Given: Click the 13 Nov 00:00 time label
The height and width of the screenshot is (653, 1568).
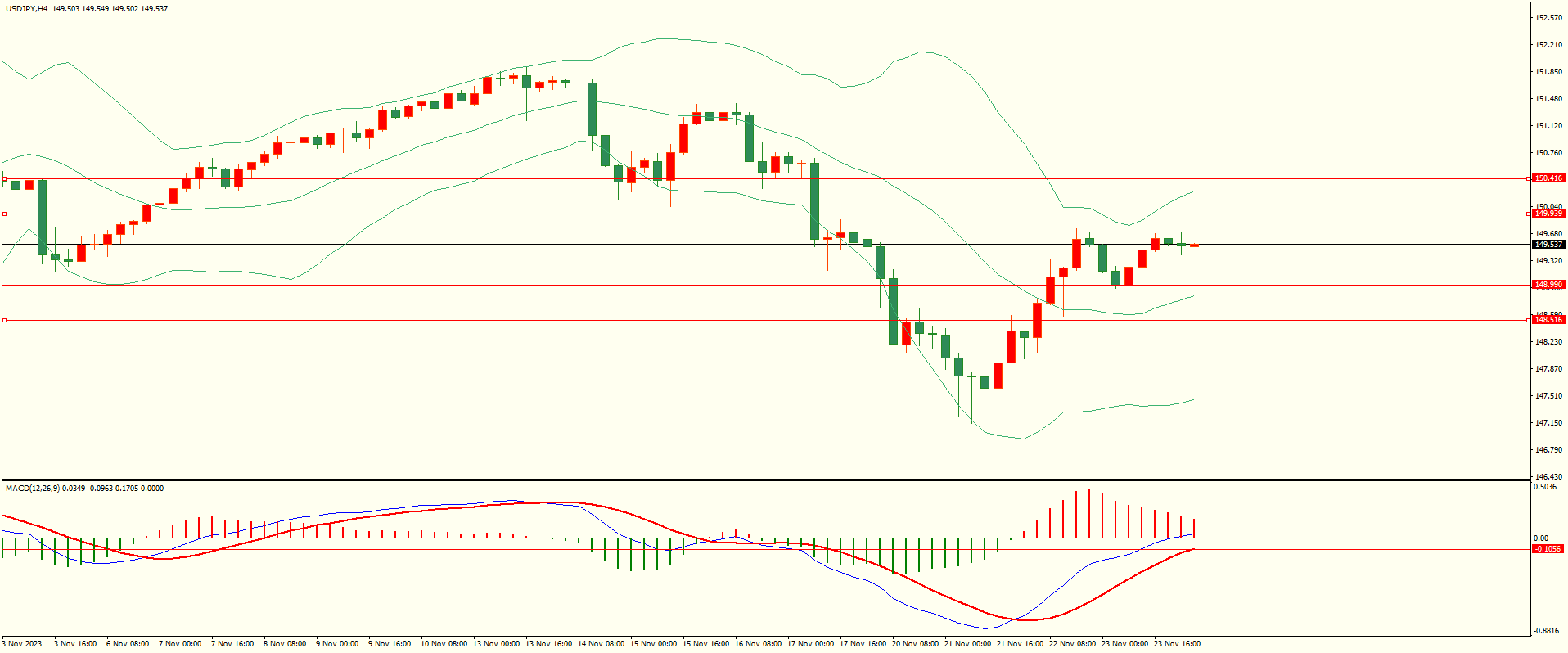Looking at the screenshot, I should [496, 644].
